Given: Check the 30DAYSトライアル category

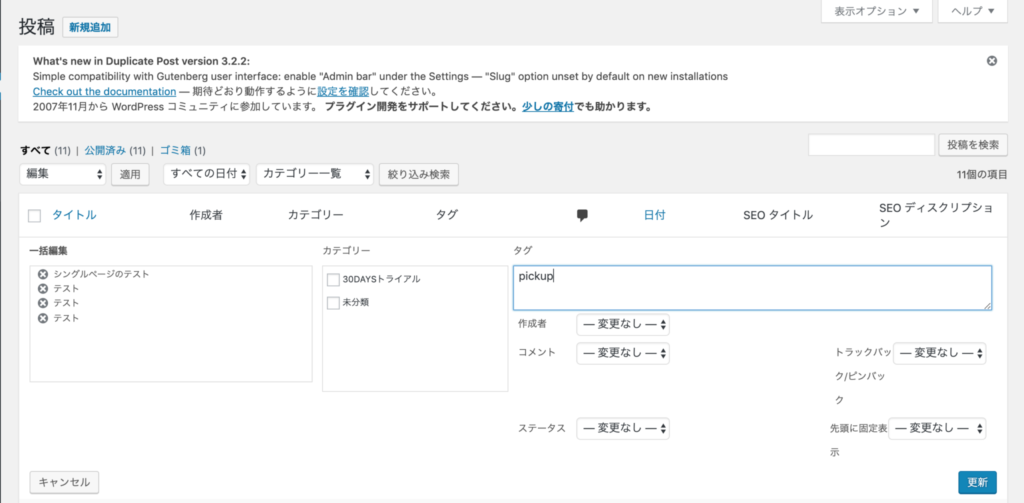Looking at the screenshot, I should 334,279.
